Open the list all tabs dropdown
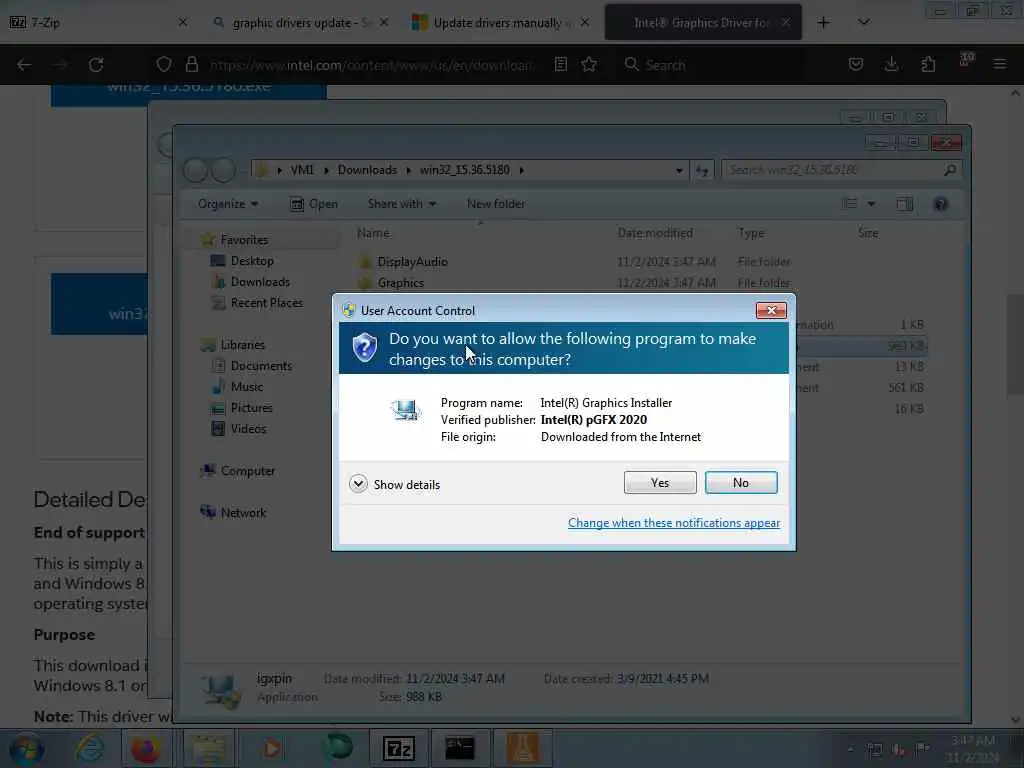Viewport: 1024px width, 768px height. 863,22
